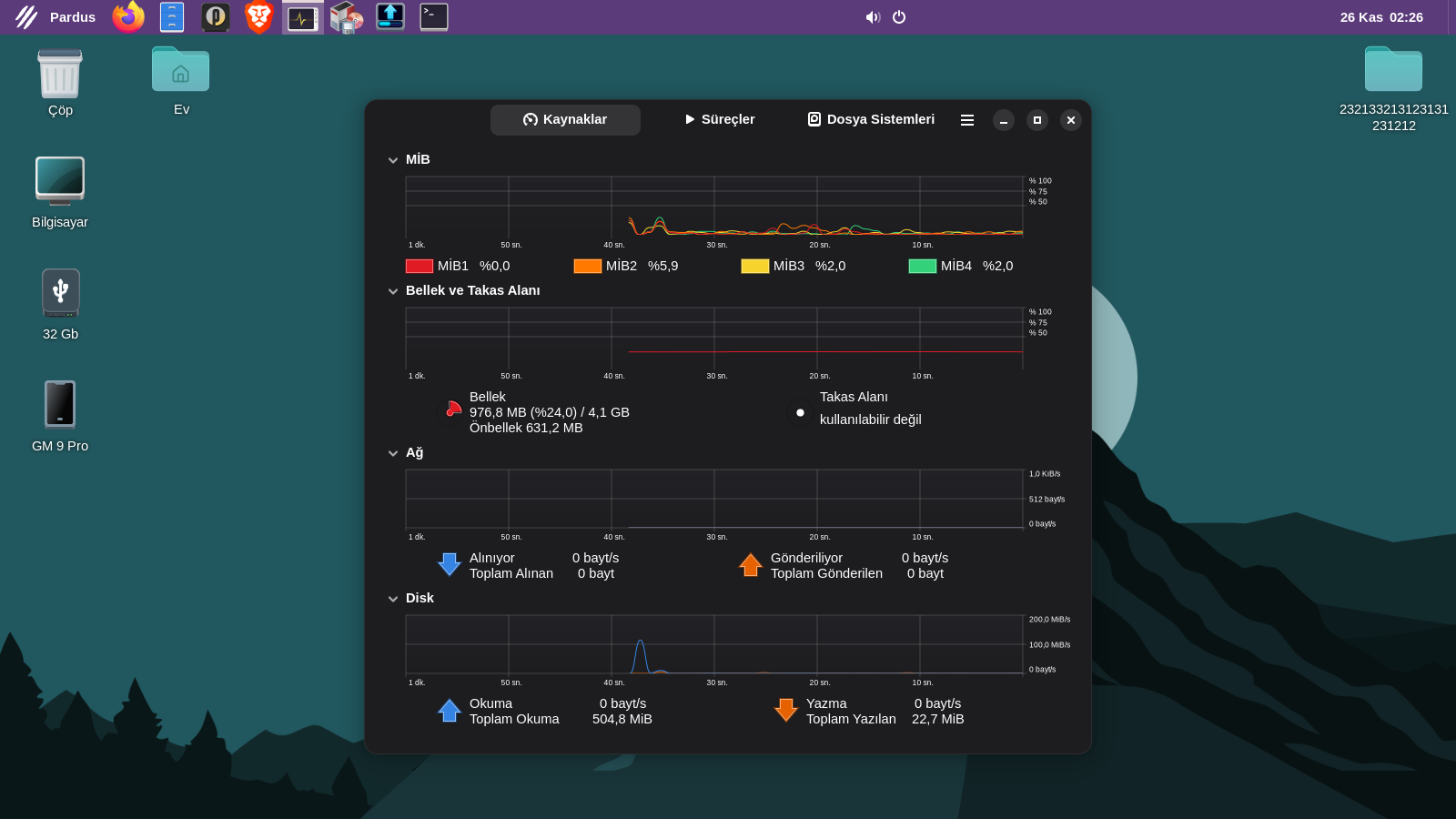1456x819 pixels.
Task: Click the clock showing 26 Kas 02:26
Action: tap(1380, 17)
